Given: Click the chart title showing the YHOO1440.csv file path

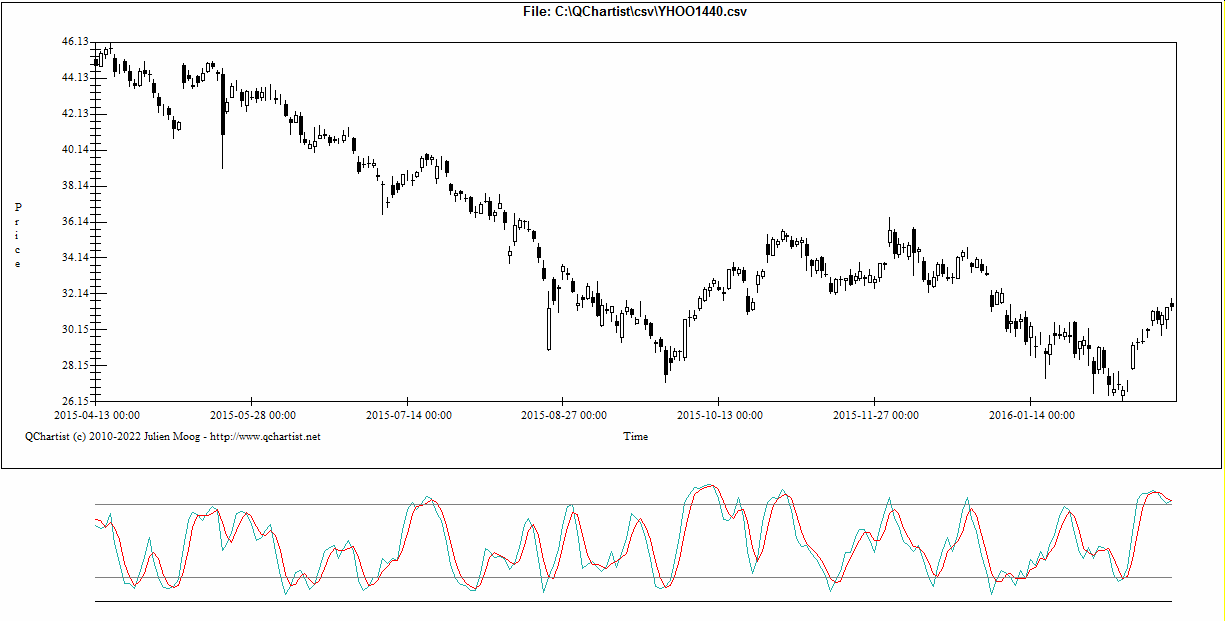Looking at the screenshot, I should (x=635, y=11).
